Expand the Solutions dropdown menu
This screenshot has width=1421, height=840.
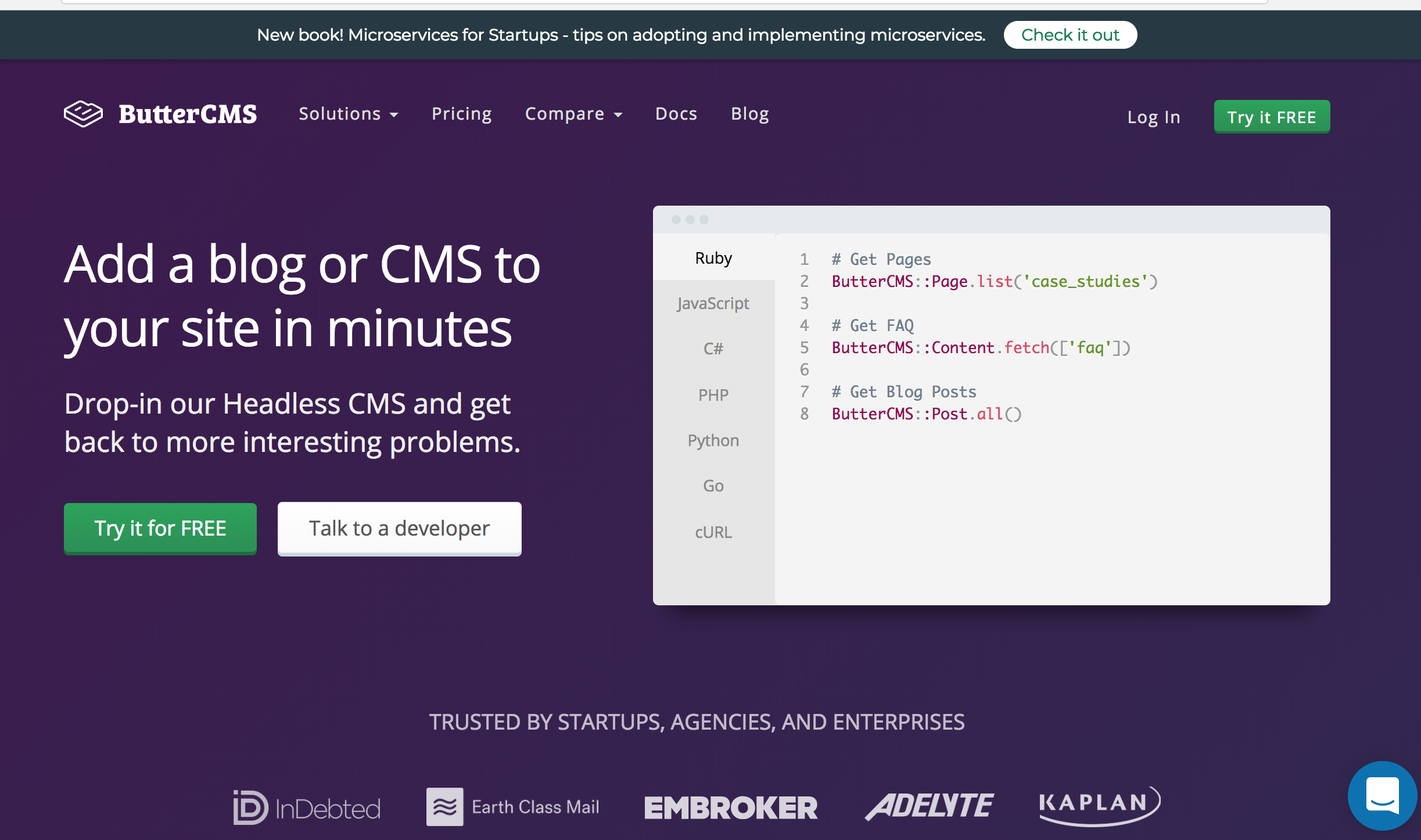pos(349,114)
